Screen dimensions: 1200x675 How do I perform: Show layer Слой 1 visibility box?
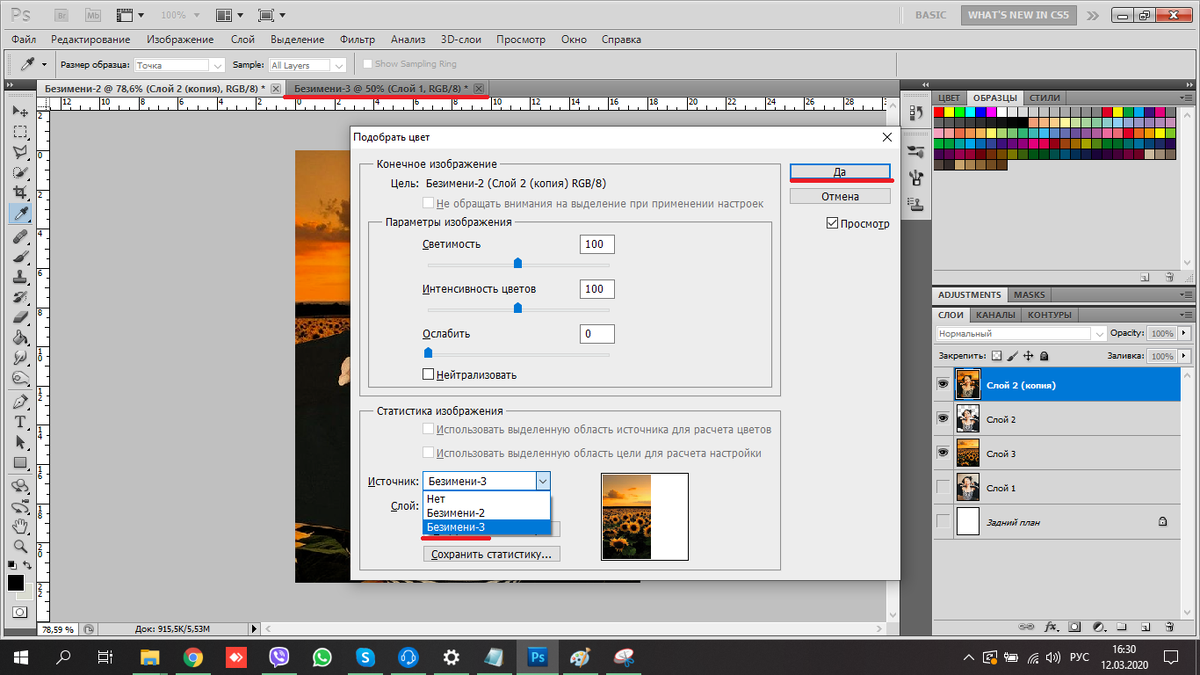pos(943,487)
